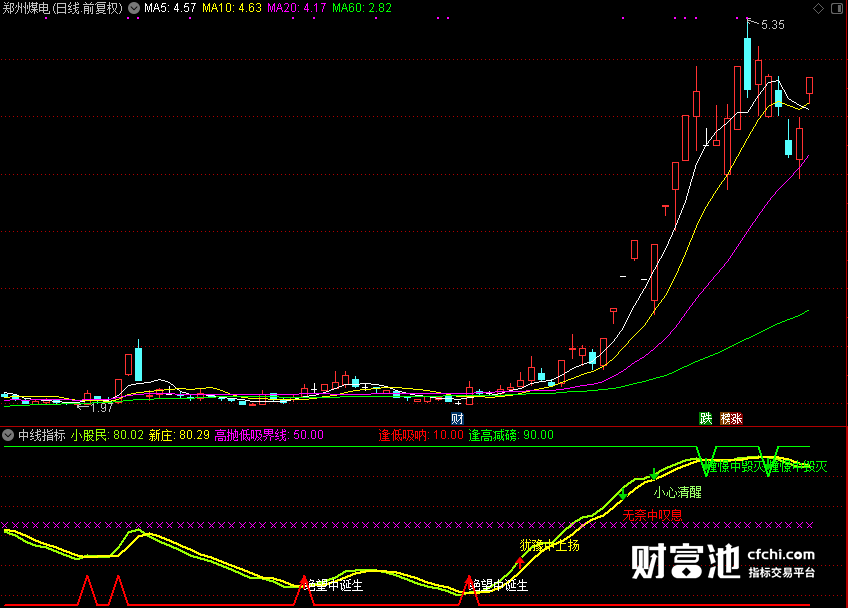Click the MA5: 4.57 label
Viewport: 848px width, 608px height.
170,8
